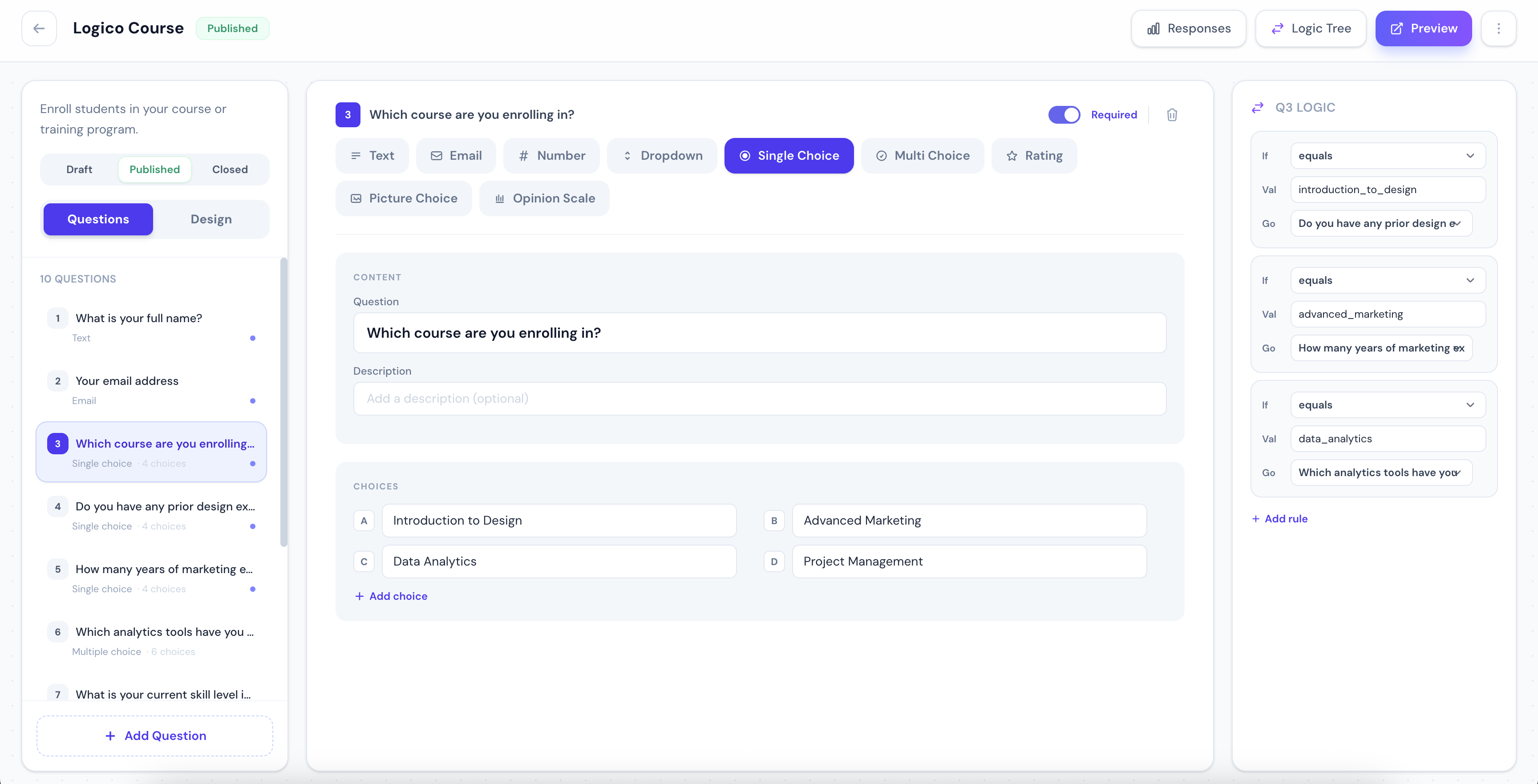Viewport: 1538px width, 784px height.
Task: Select the Published filter
Action: point(154,169)
